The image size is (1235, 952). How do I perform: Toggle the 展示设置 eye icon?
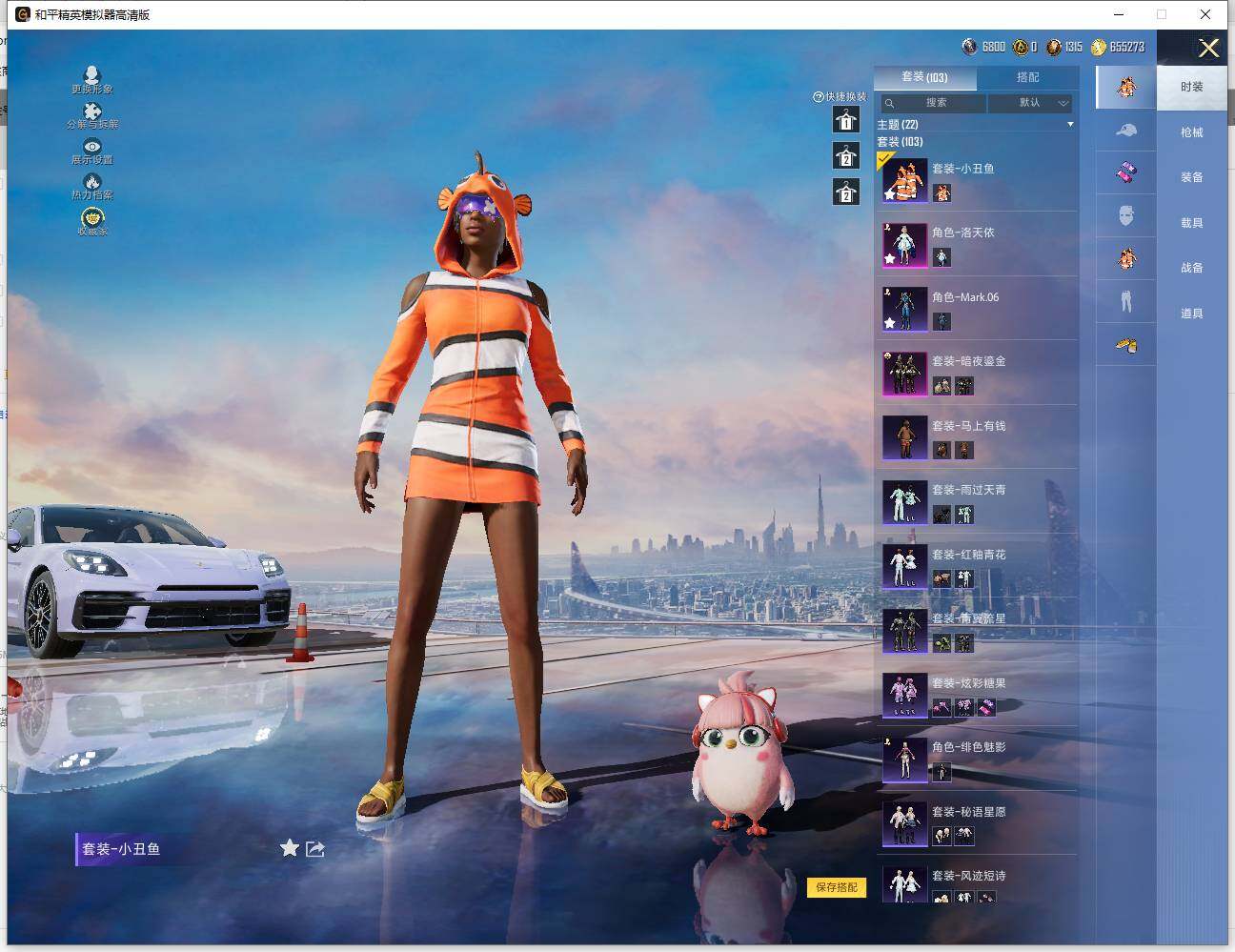[92, 147]
